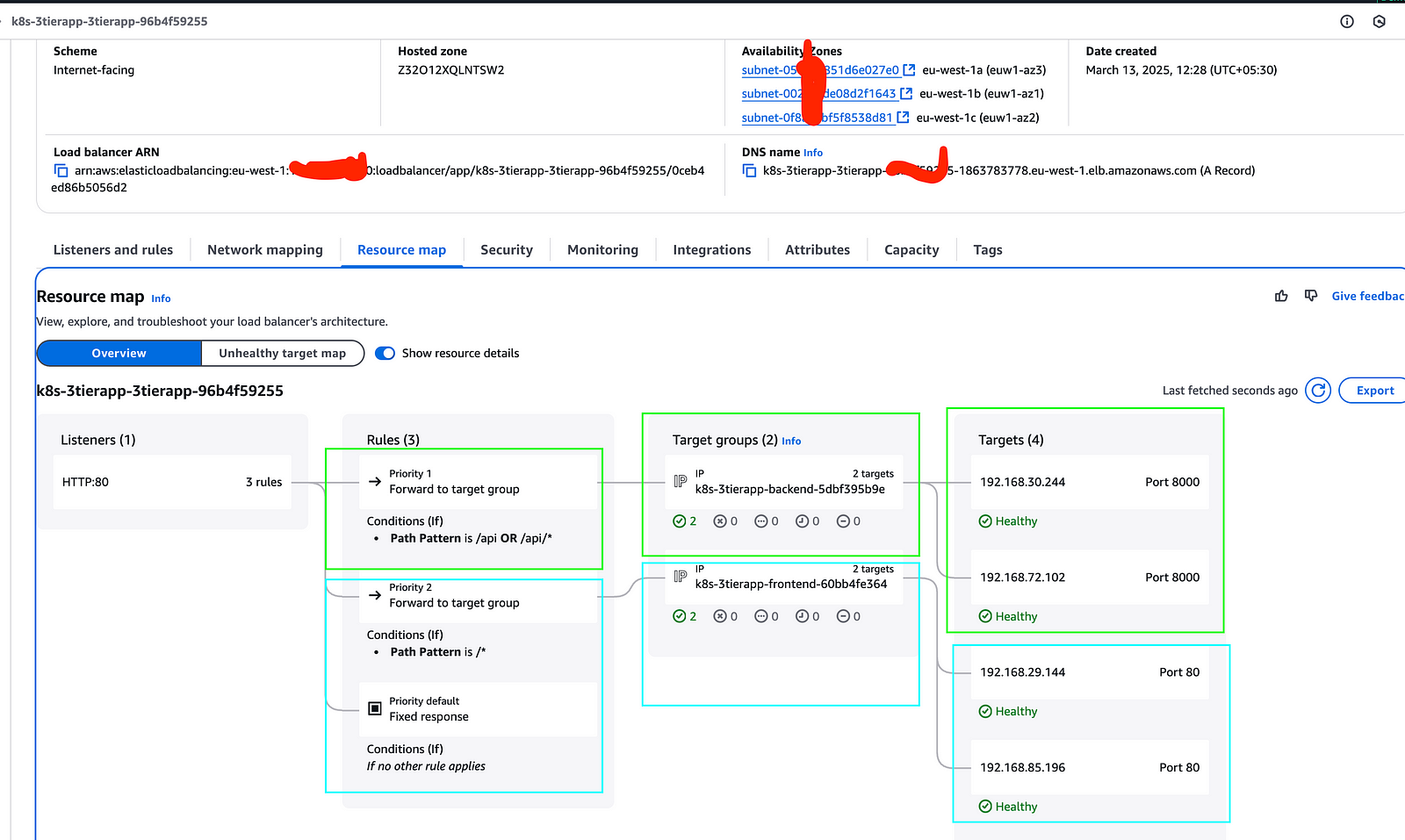Select the HTTP:80 listener tile
Viewport: 1405px width, 840px height.
coord(172,482)
